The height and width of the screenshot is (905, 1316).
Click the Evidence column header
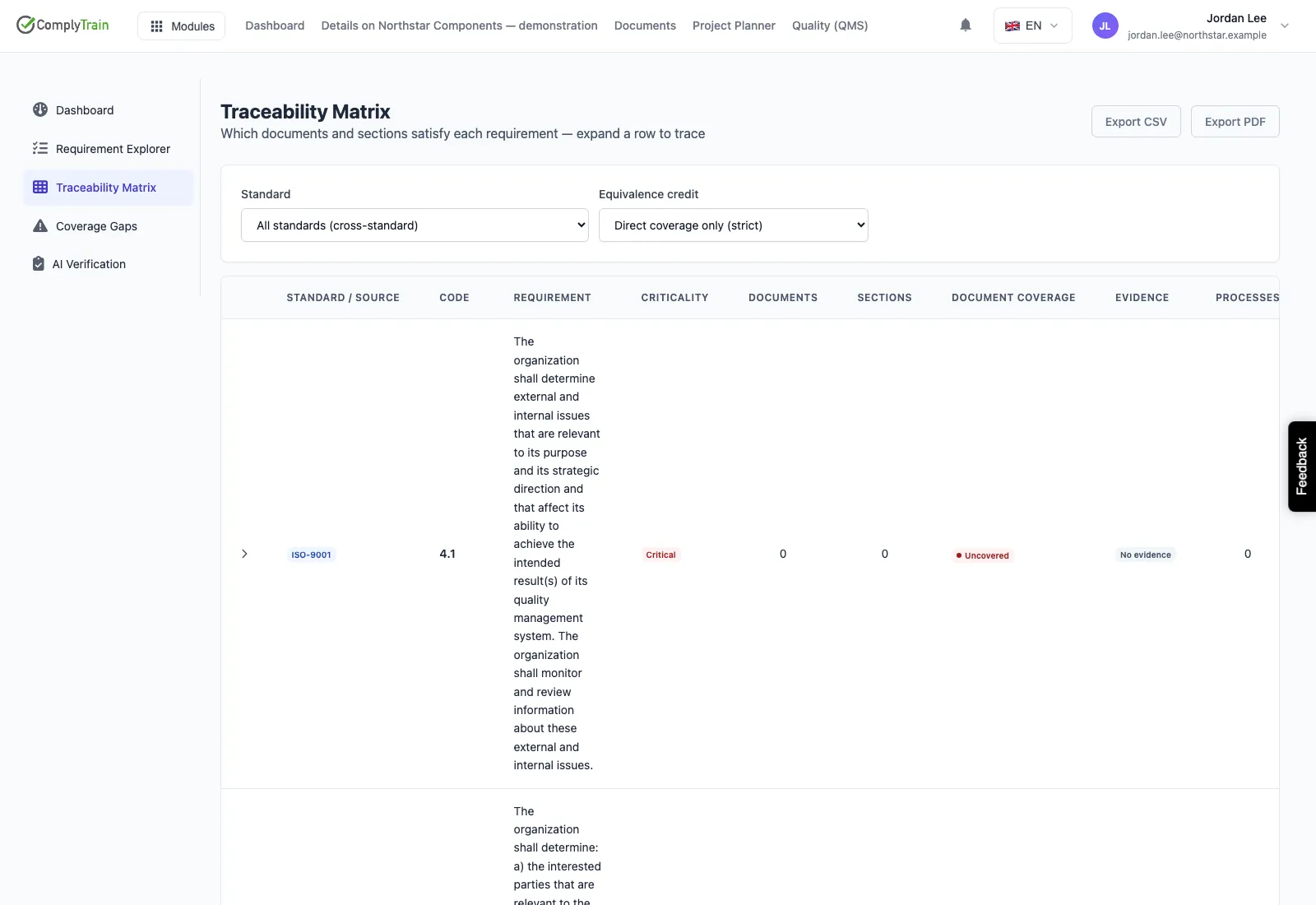(1142, 298)
